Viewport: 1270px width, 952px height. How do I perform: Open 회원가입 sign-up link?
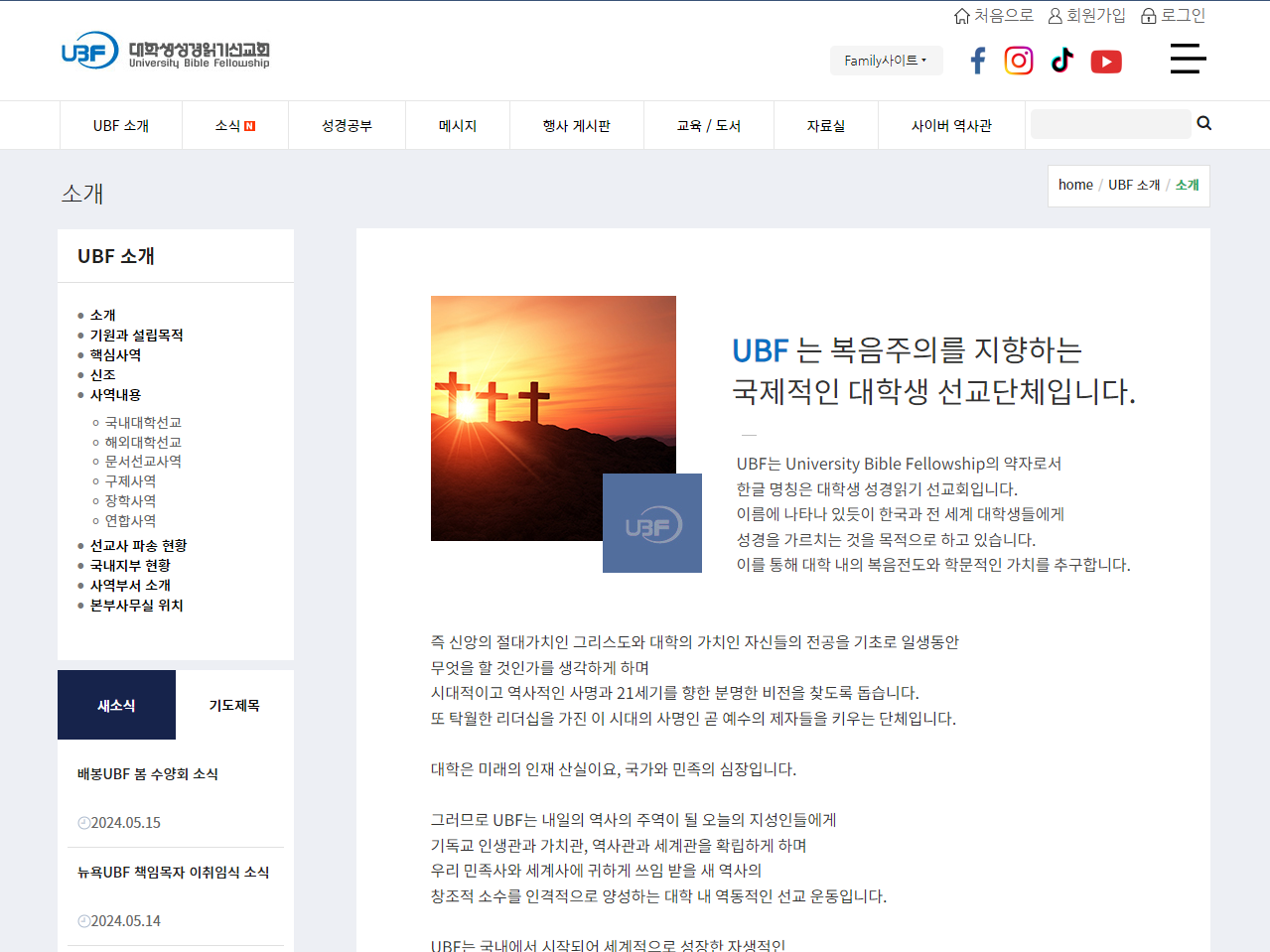pos(1087,16)
